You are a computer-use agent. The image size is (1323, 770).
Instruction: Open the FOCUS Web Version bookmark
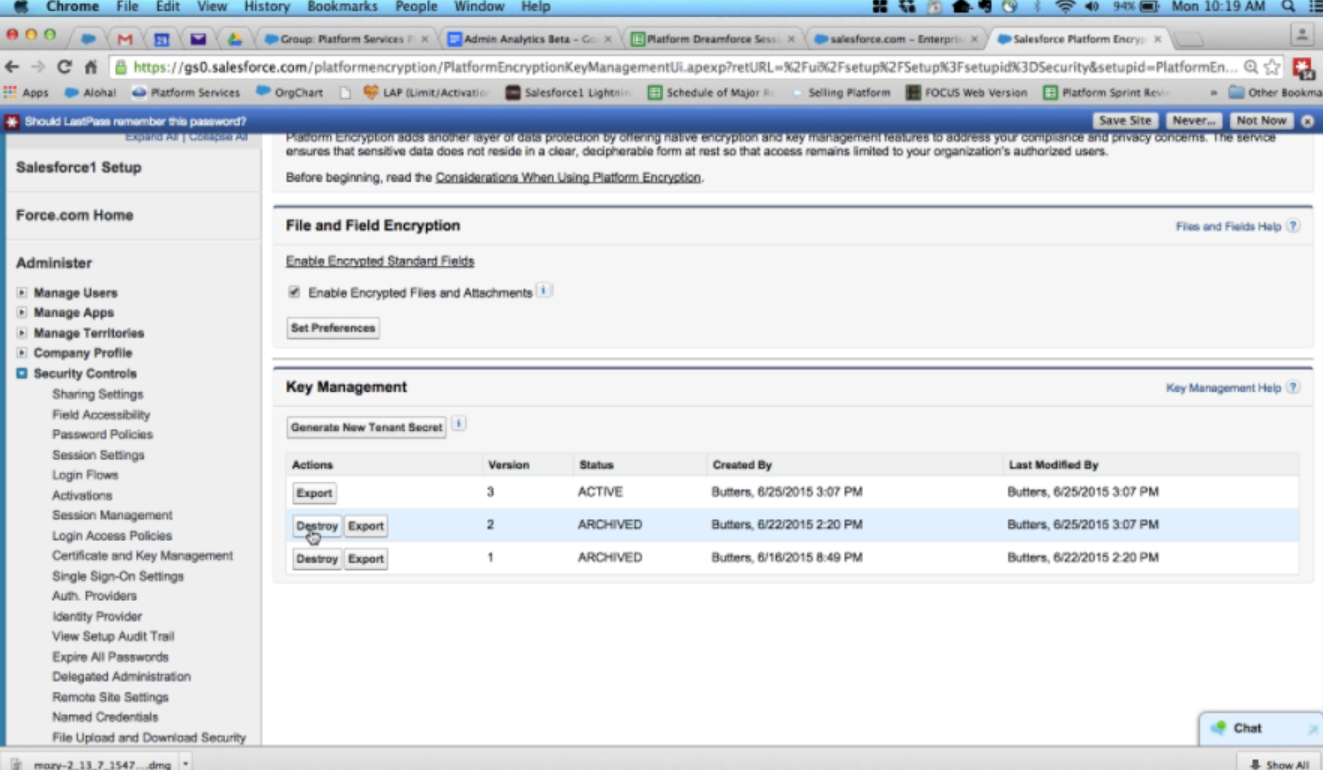[966, 92]
